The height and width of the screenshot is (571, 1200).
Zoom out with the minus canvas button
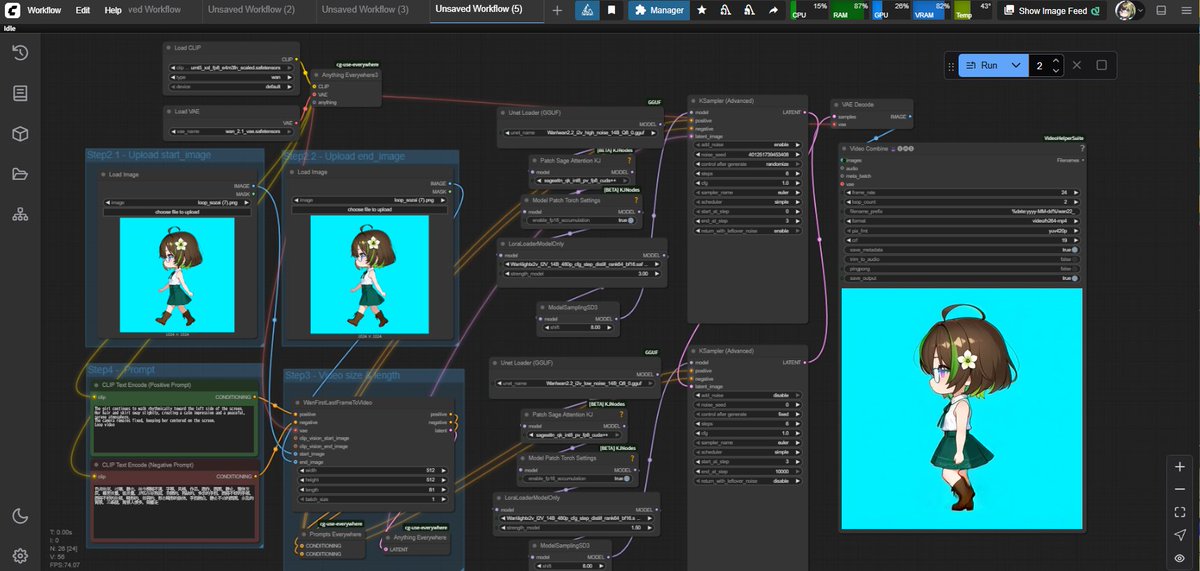pos(1181,489)
